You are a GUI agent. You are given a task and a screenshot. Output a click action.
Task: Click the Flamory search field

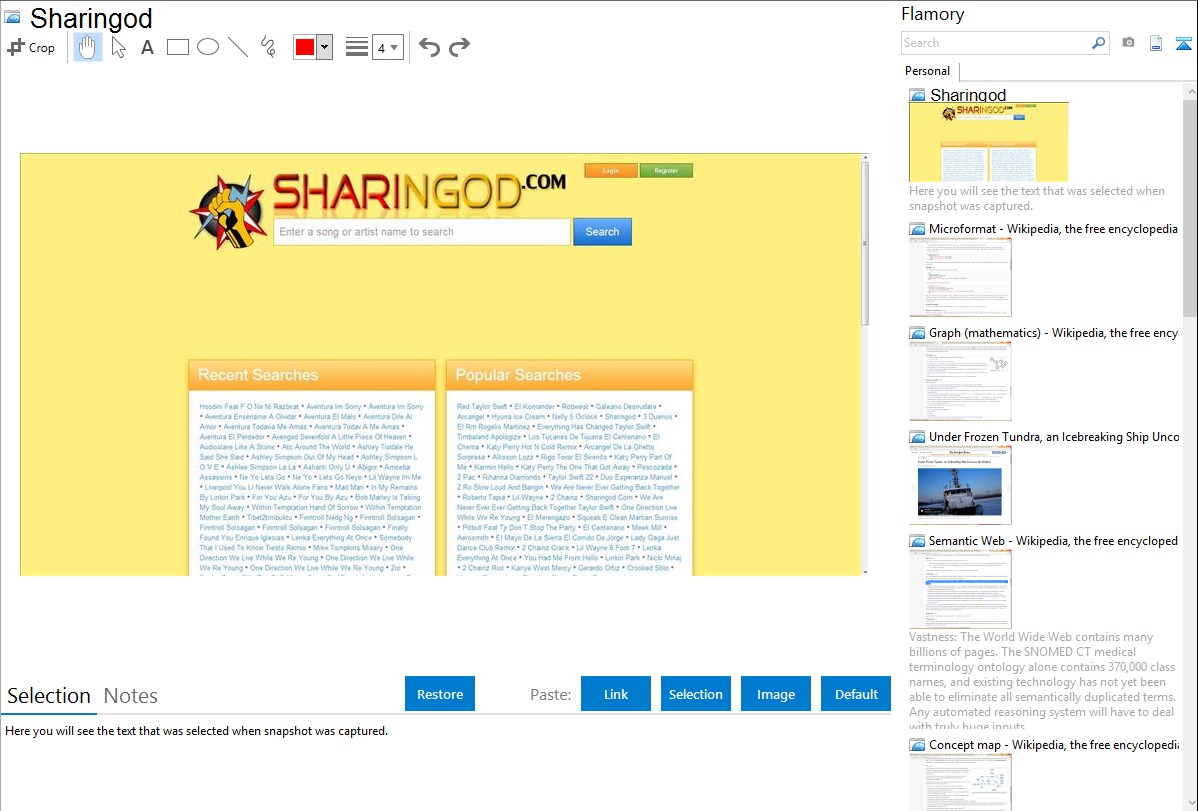point(995,43)
